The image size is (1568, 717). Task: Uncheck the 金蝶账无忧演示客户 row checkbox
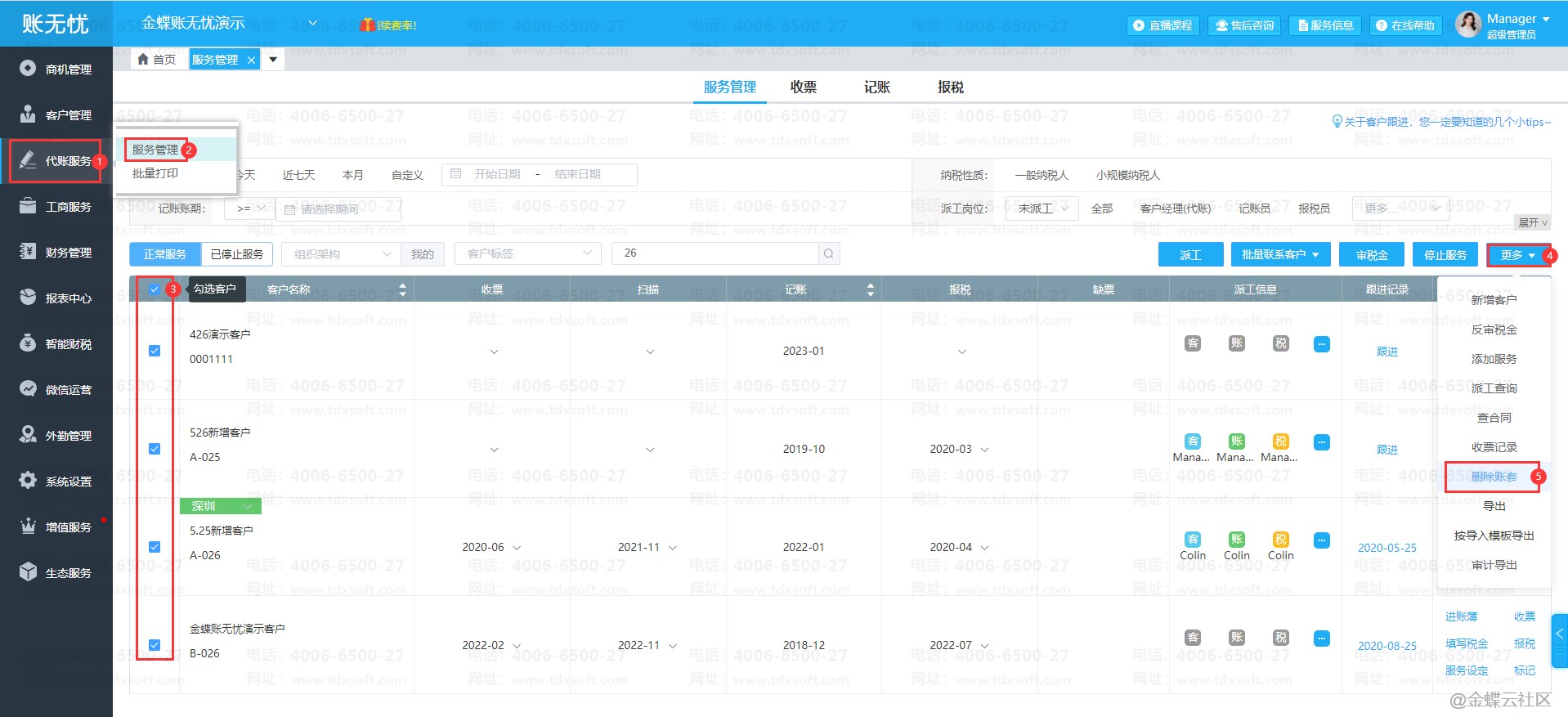point(155,645)
